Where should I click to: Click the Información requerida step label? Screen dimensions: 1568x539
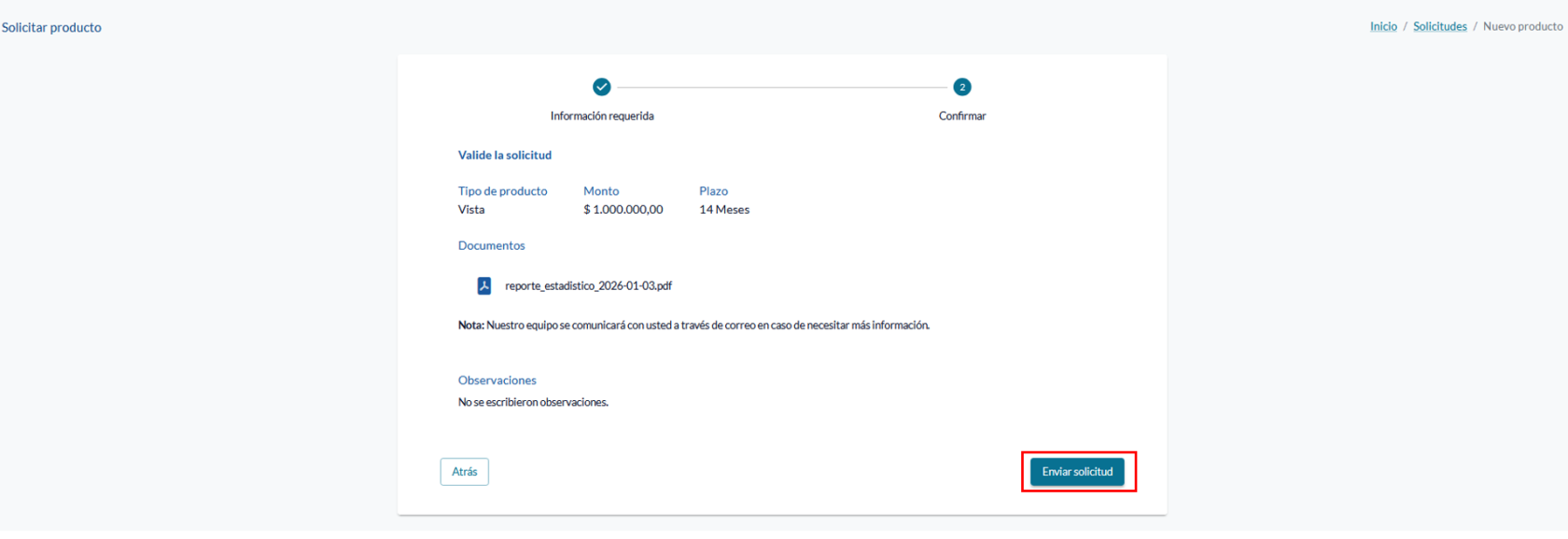click(x=602, y=116)
